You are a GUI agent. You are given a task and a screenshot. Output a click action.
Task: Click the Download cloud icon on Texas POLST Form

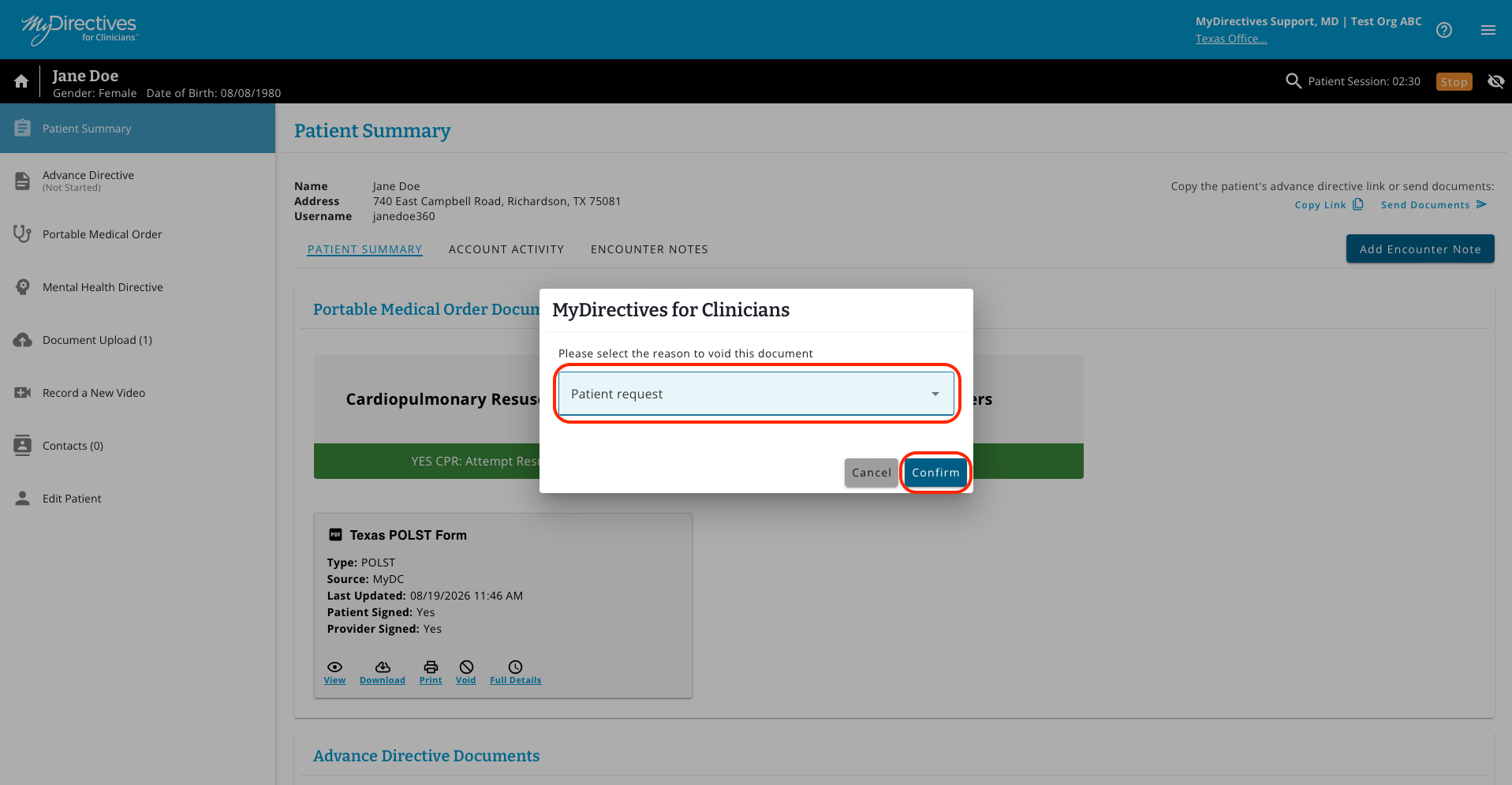[383, 667]
